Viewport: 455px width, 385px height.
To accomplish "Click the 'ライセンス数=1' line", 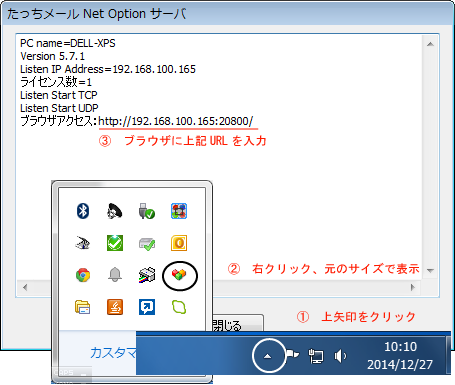I will coord(56,82).
